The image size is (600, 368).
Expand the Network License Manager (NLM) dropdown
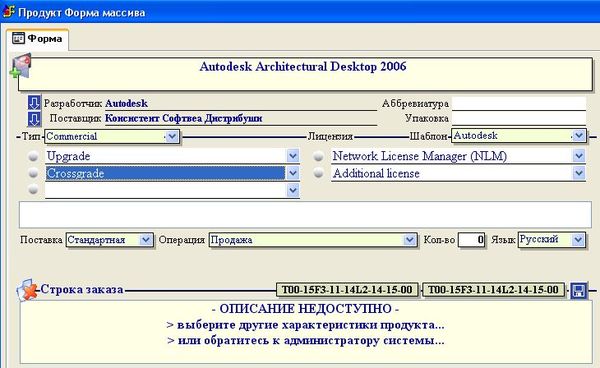click(x=579, y=156)
